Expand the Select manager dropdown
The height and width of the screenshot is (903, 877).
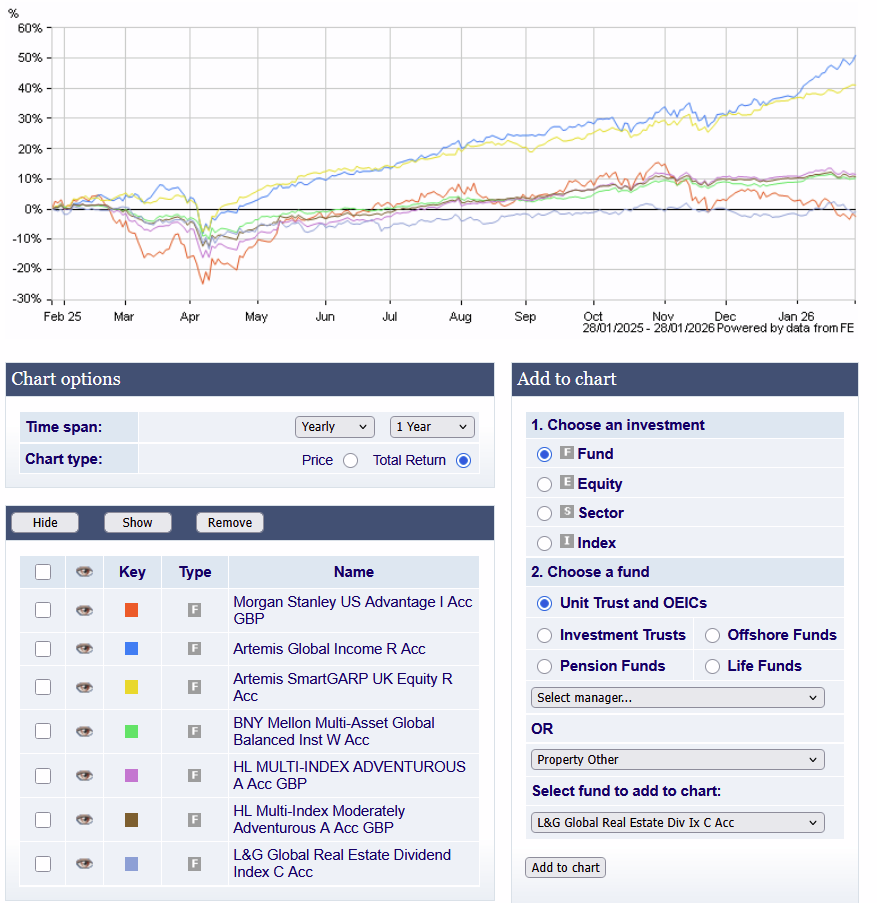677,697
